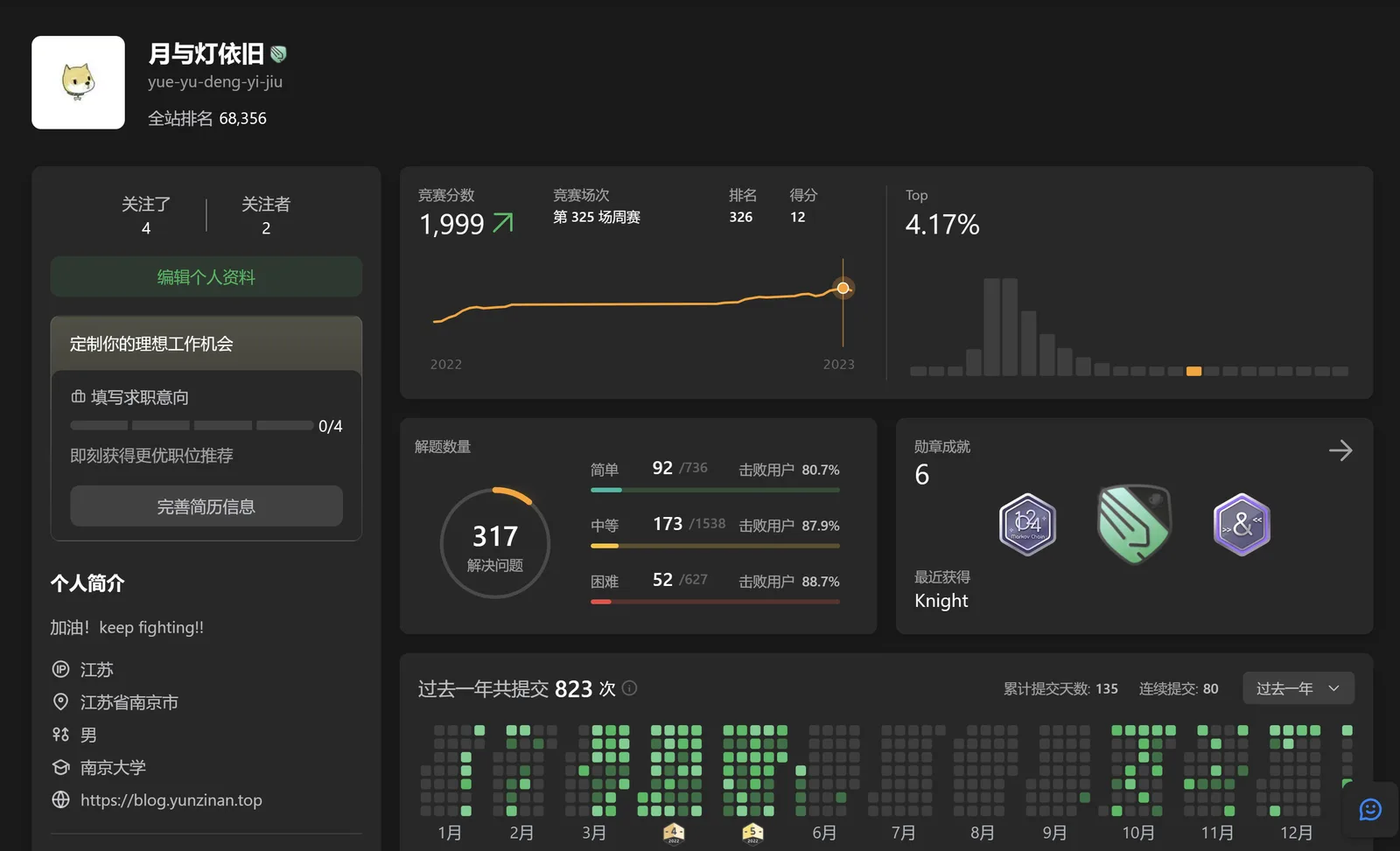Click the 月与灯依旧 display name

click(206, 54)
